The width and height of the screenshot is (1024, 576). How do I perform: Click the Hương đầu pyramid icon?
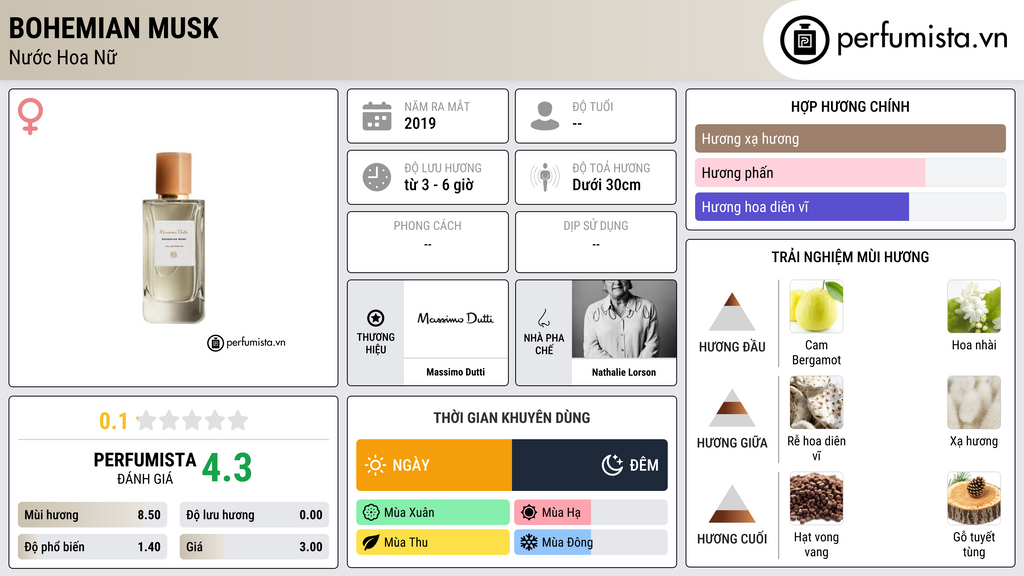[732, 312]
